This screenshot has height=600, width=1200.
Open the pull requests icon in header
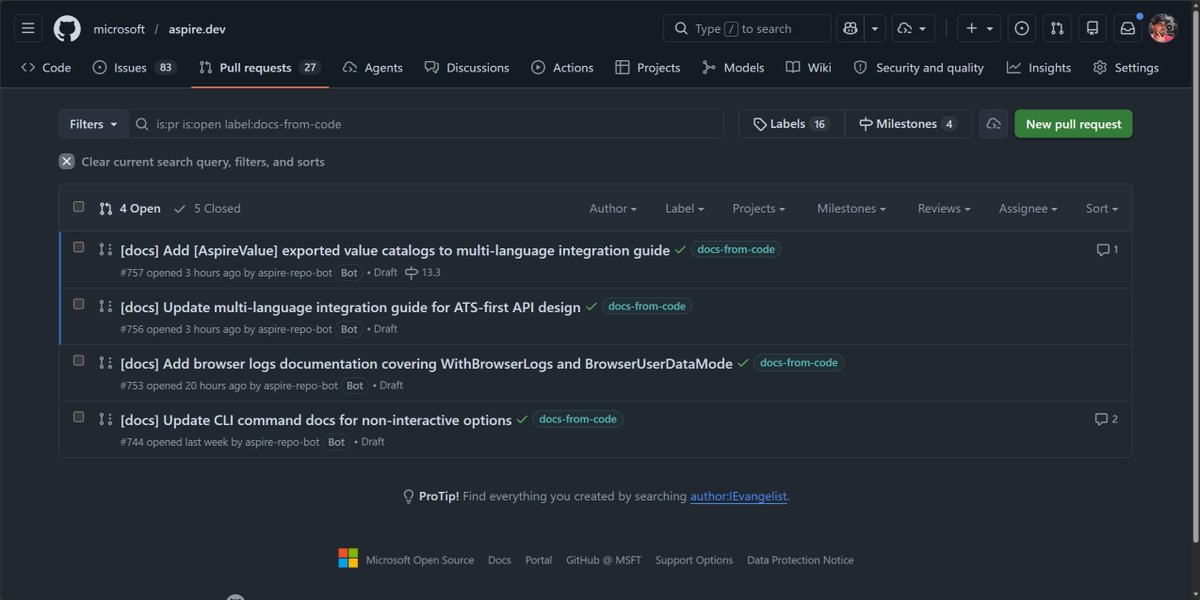click(1057, 28)
